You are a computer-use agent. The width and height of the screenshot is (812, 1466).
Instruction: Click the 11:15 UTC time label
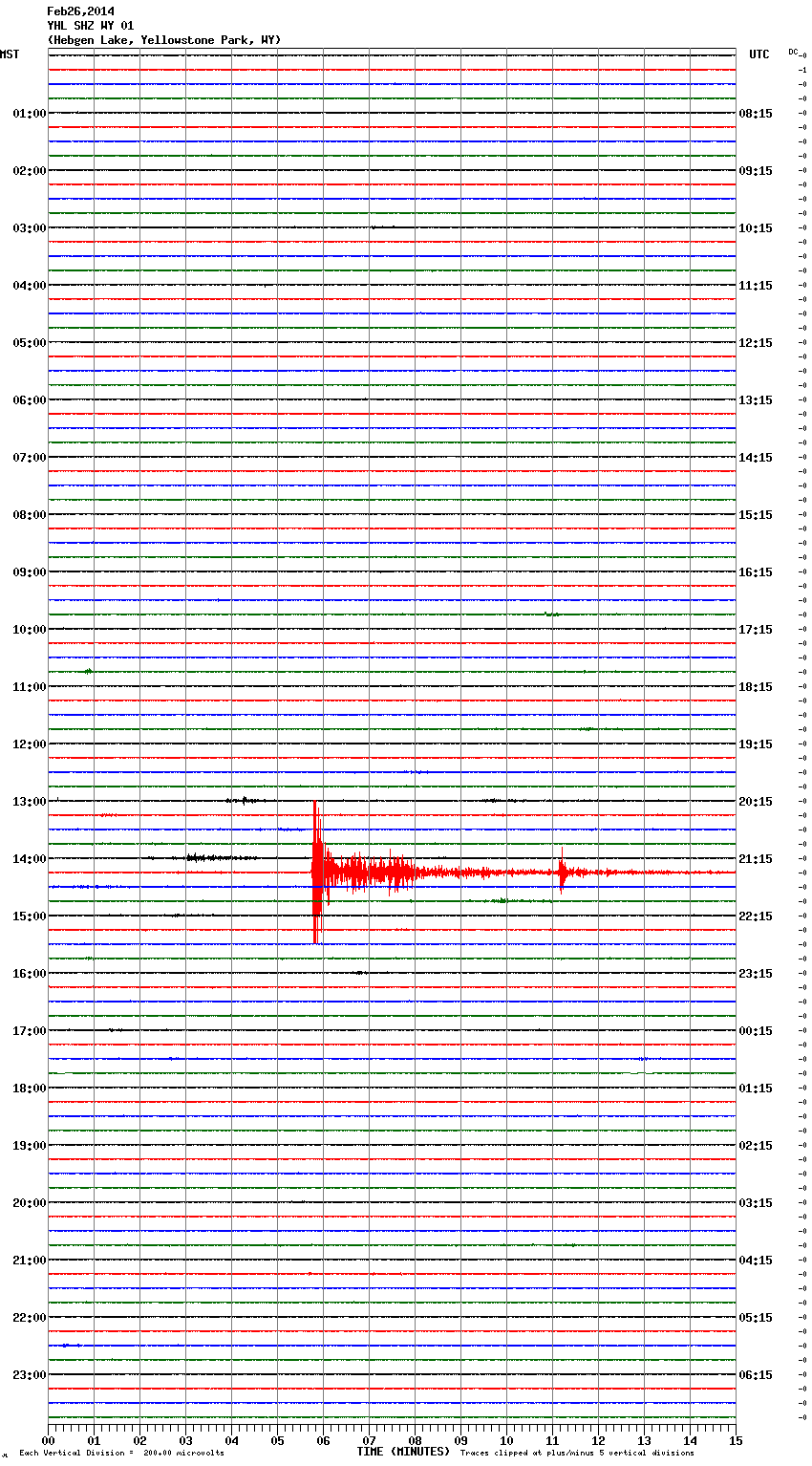click(x=756, y=286)
